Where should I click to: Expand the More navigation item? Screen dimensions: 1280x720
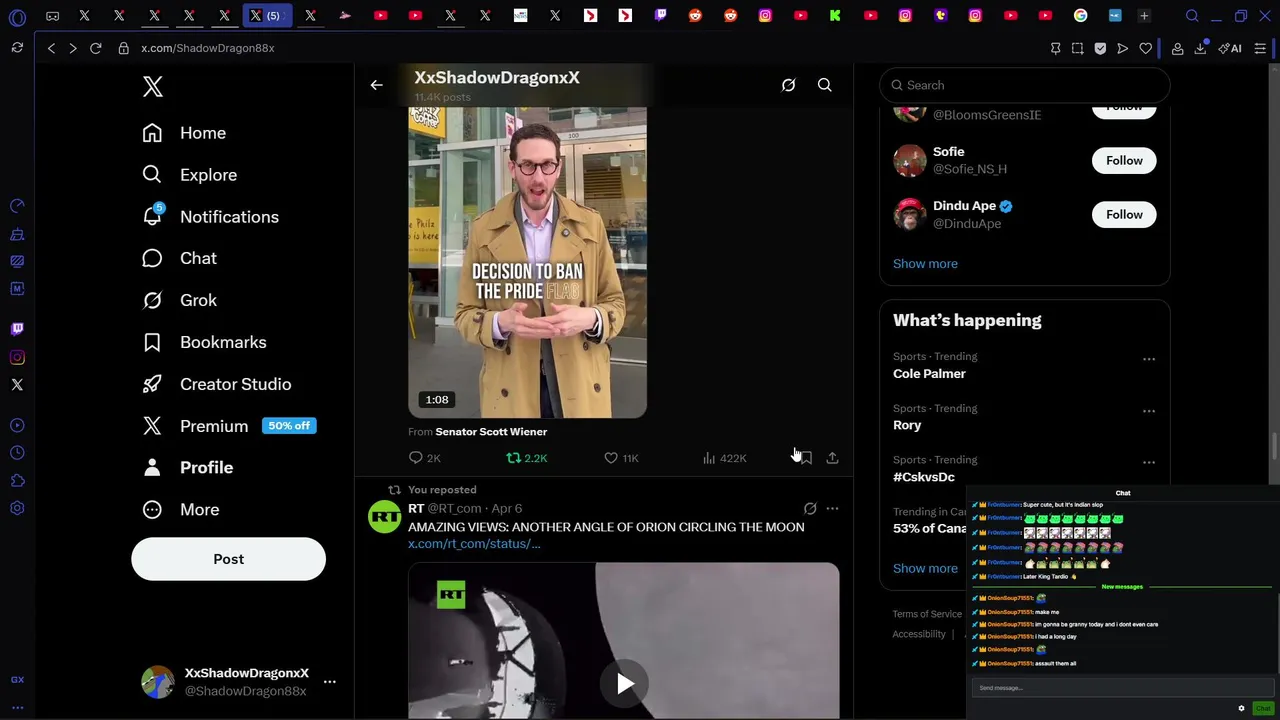[180, 510]
